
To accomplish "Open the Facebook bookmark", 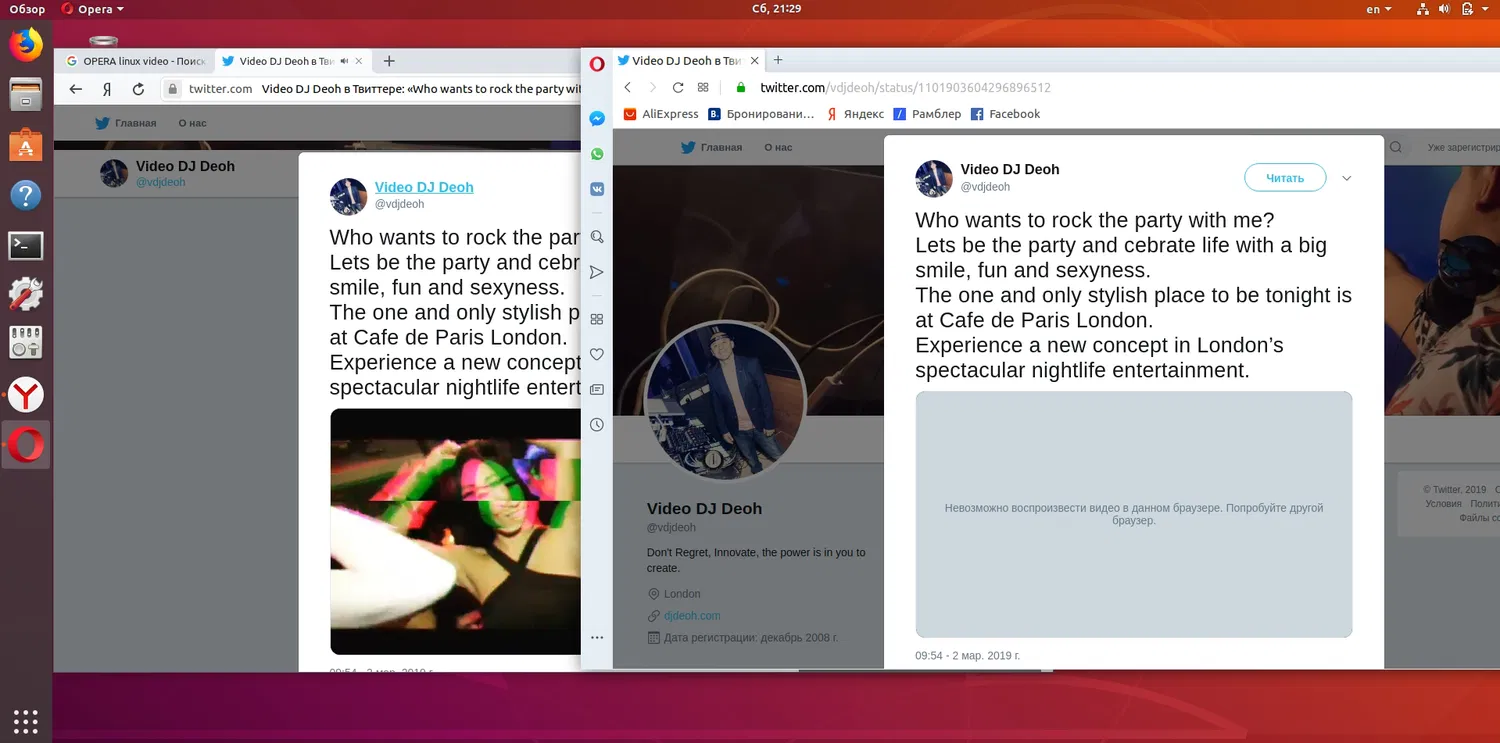I will click(x=1006, y=114).
